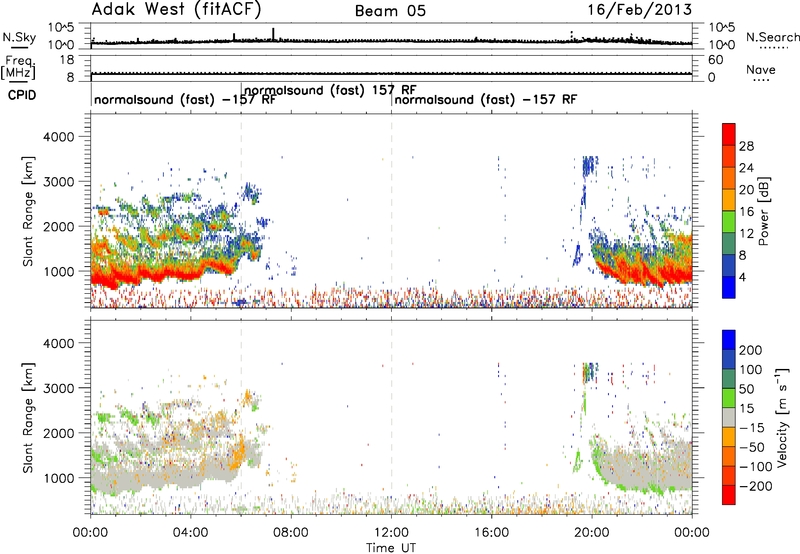Click the 'Freq. [MHz]' label

[19, 67]
